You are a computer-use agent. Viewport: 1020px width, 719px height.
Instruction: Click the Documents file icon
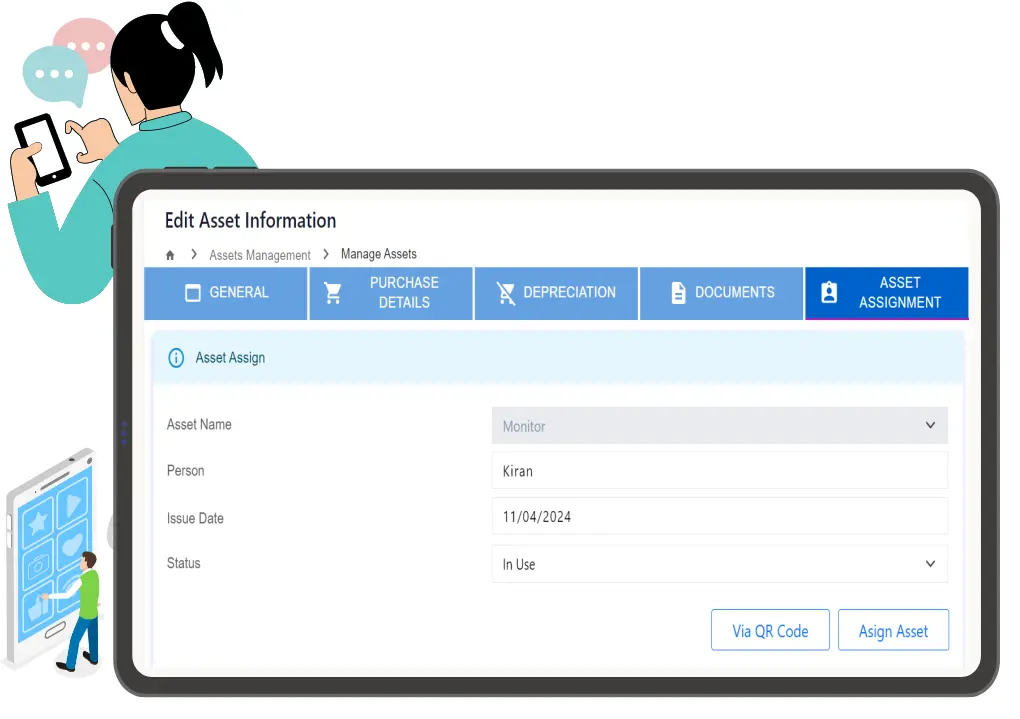pos(678,293)
